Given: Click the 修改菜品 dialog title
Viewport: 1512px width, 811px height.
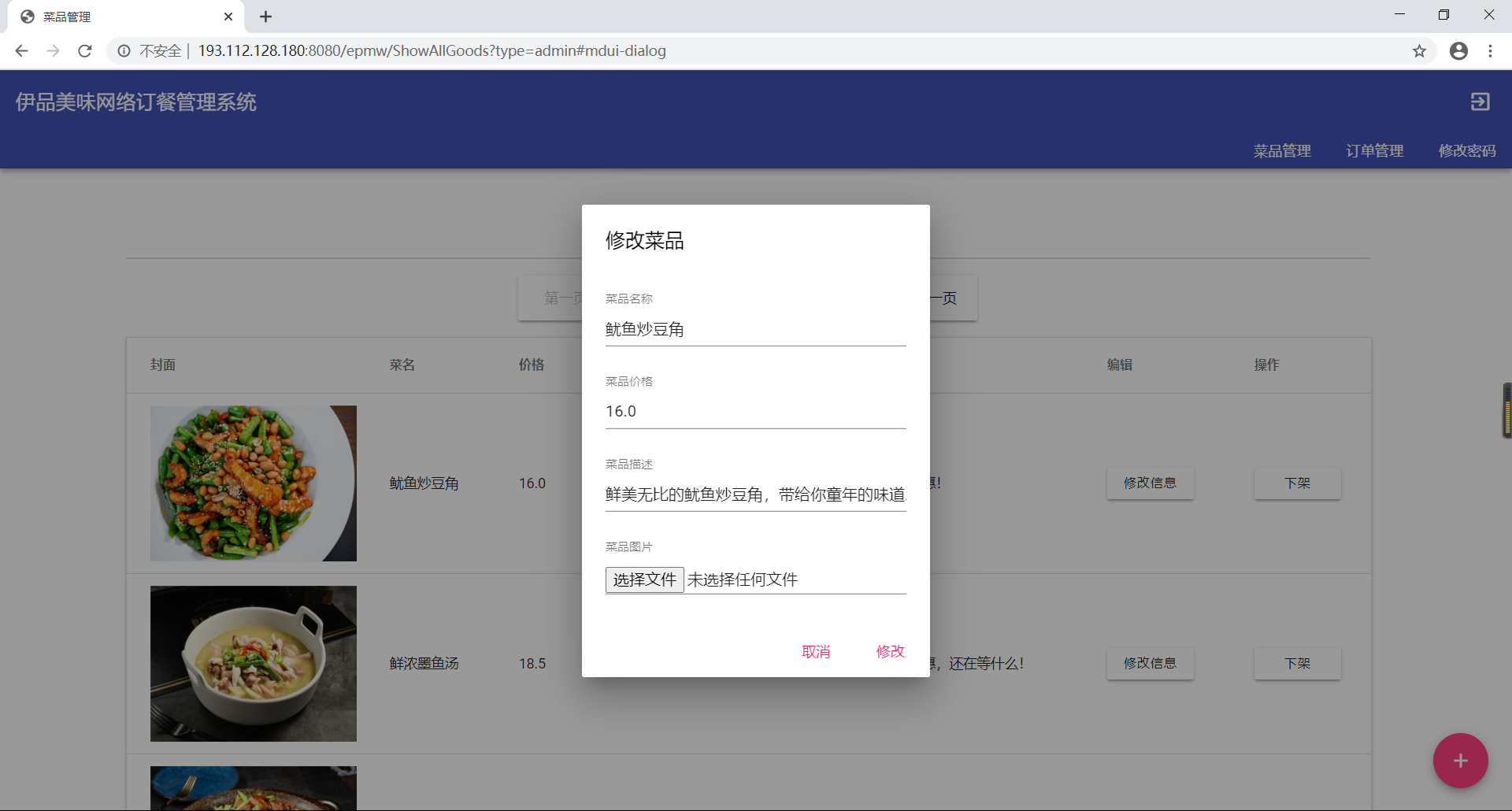Looking at the screenshot, I should tap(644, 240).
